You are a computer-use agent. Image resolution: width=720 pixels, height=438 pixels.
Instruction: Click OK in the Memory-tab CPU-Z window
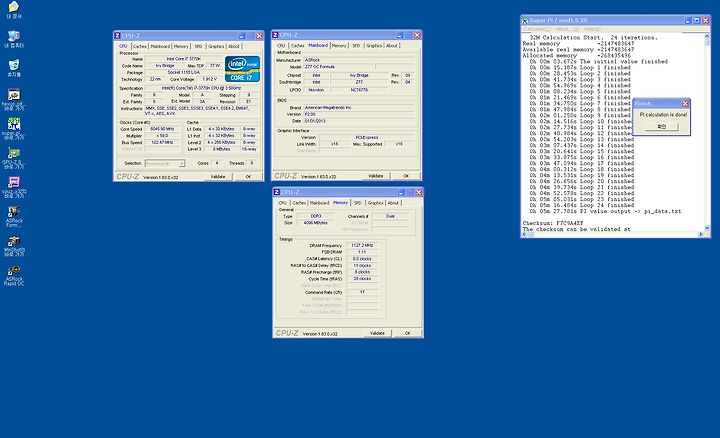tap(408, 333)
